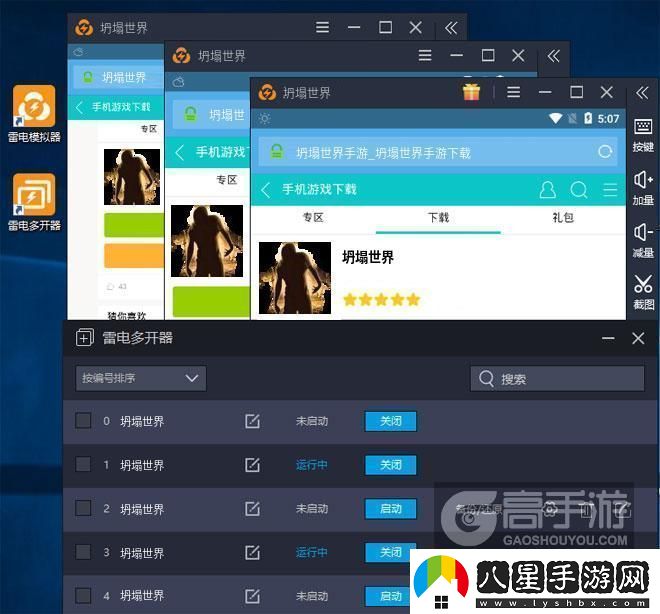Click the 坍塌世界 game thumbnail in front window
The image size is (660, 614).
(295, 278)
